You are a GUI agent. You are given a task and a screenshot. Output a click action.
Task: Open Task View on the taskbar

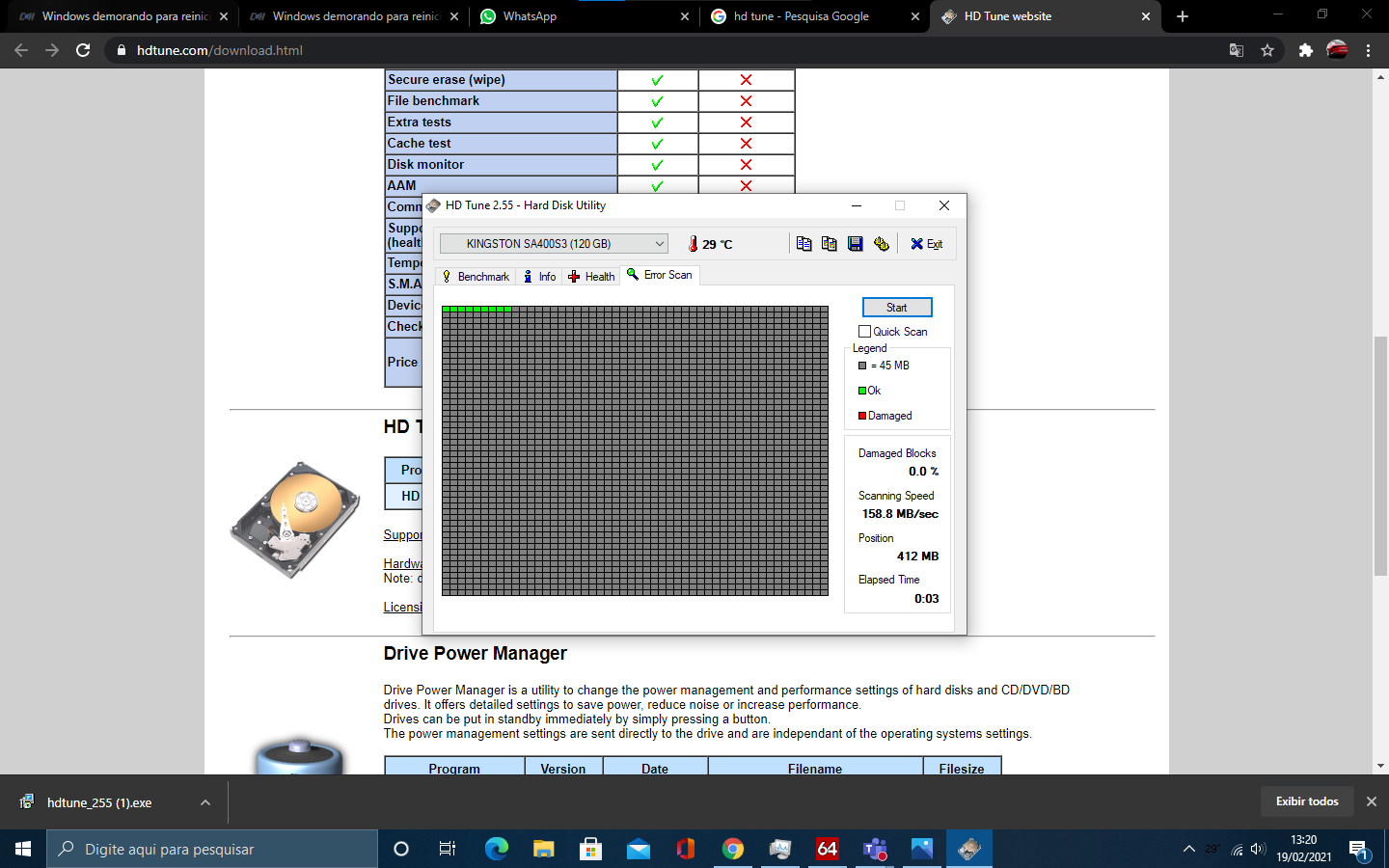[448, 849]
